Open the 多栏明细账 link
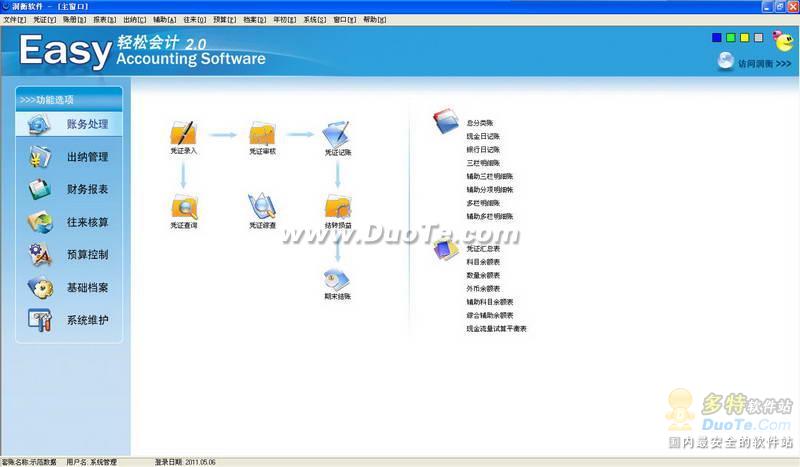This screenshot has width=800, height=467. (483, 203)
